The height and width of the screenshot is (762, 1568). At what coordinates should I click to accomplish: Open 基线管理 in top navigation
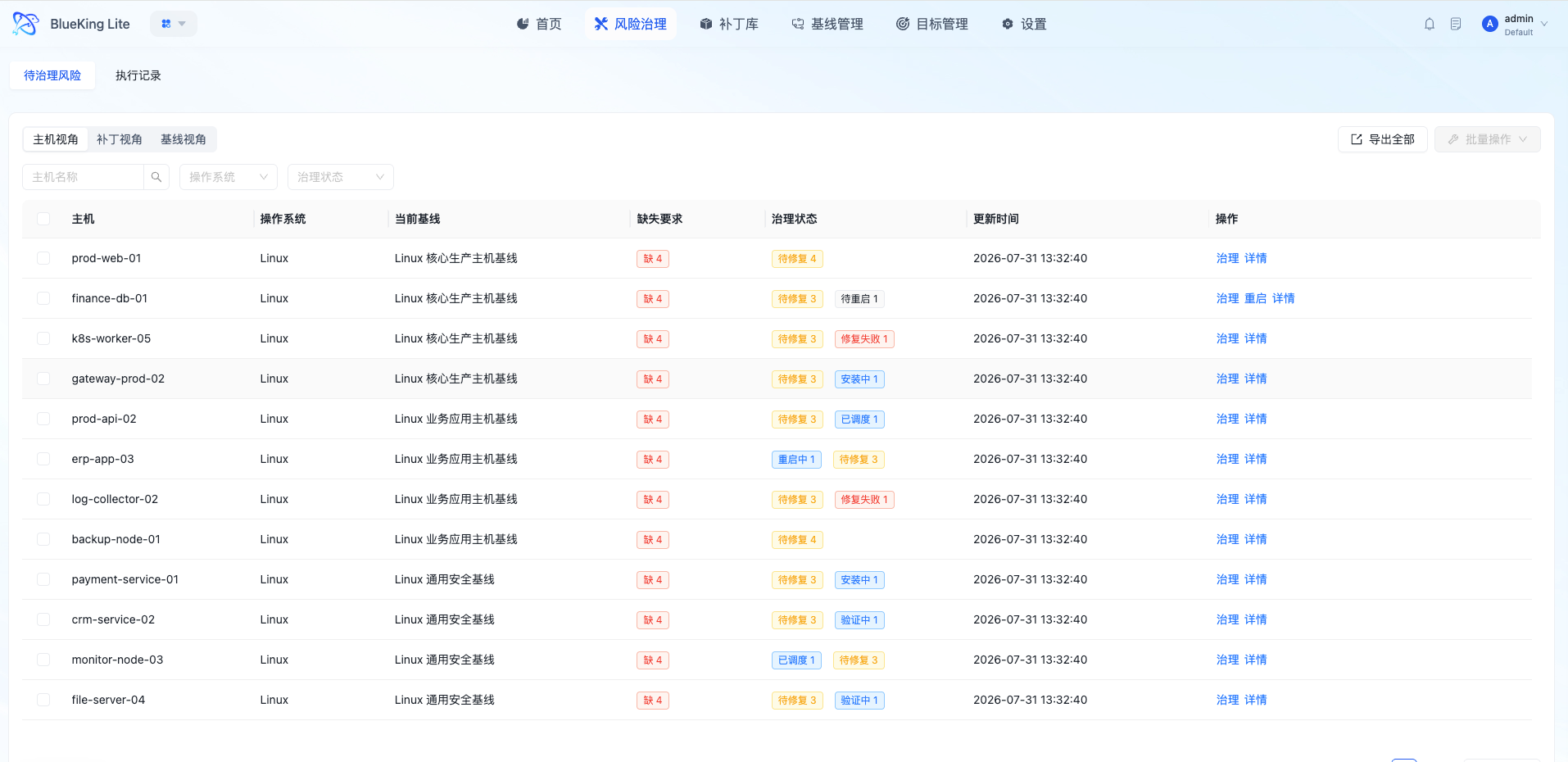827,24
